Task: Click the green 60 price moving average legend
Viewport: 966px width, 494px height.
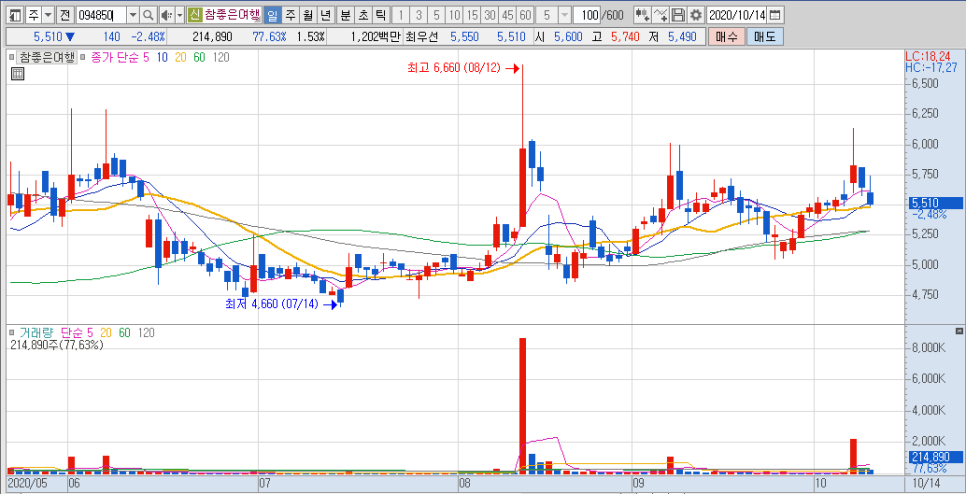Action: pyautogui.click(x=199, y=57)
